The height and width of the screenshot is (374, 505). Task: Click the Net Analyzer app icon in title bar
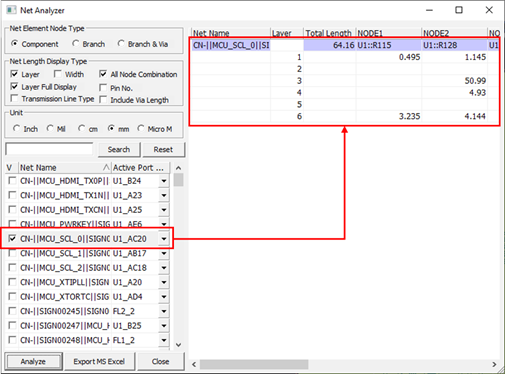click(11, 10)
